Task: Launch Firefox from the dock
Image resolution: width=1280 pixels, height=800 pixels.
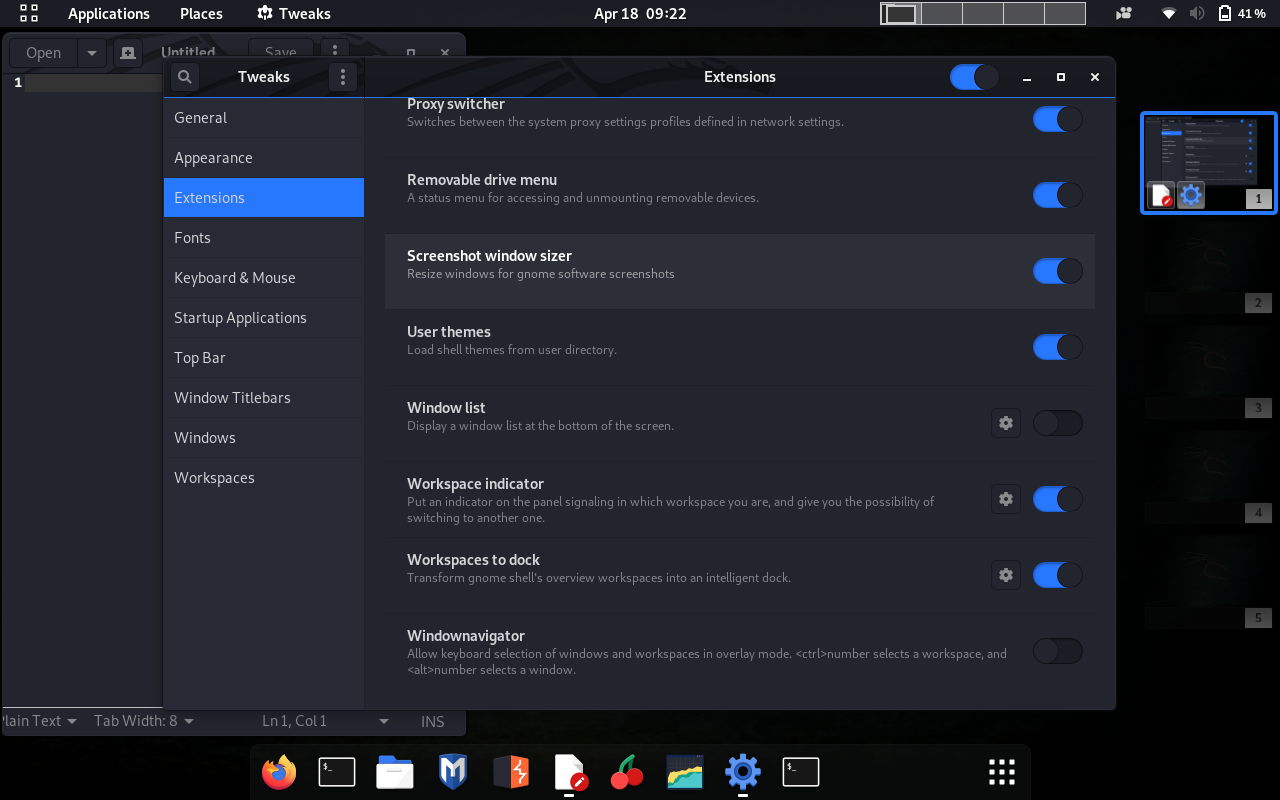Action: pyautogui.click(x=279, y=772)
